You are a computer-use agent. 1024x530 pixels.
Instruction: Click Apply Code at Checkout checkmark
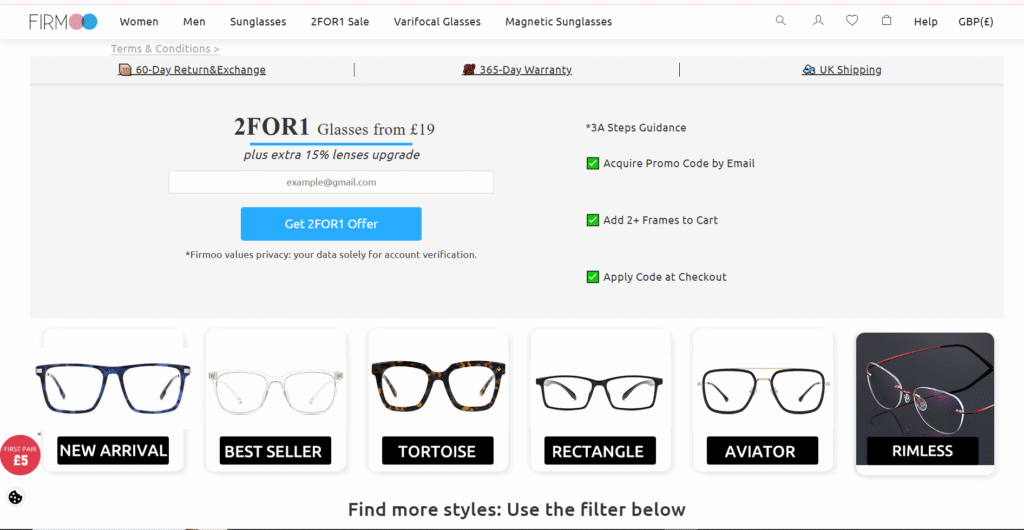[593, 277]
